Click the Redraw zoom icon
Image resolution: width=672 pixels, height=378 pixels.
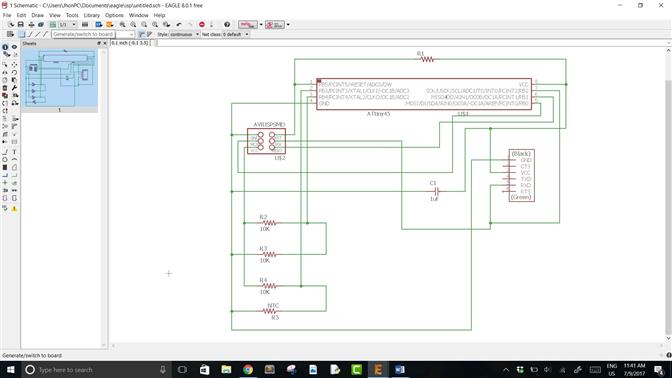(155, 24)
